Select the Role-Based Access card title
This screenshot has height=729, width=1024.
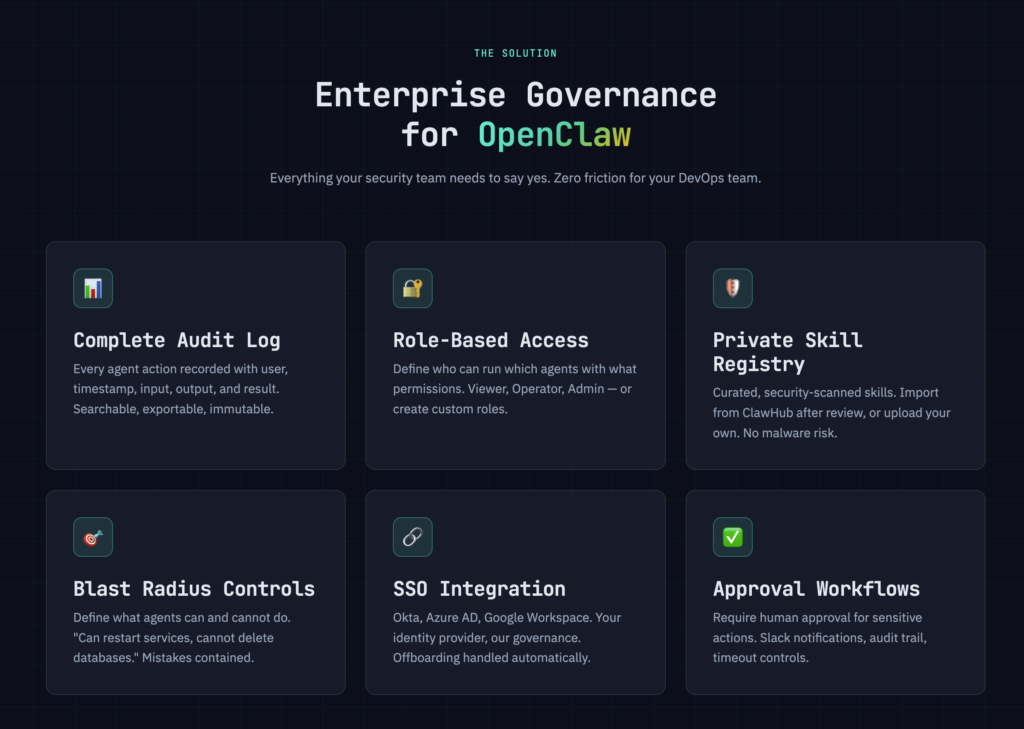pyautogui.click(x=490, y=340)
